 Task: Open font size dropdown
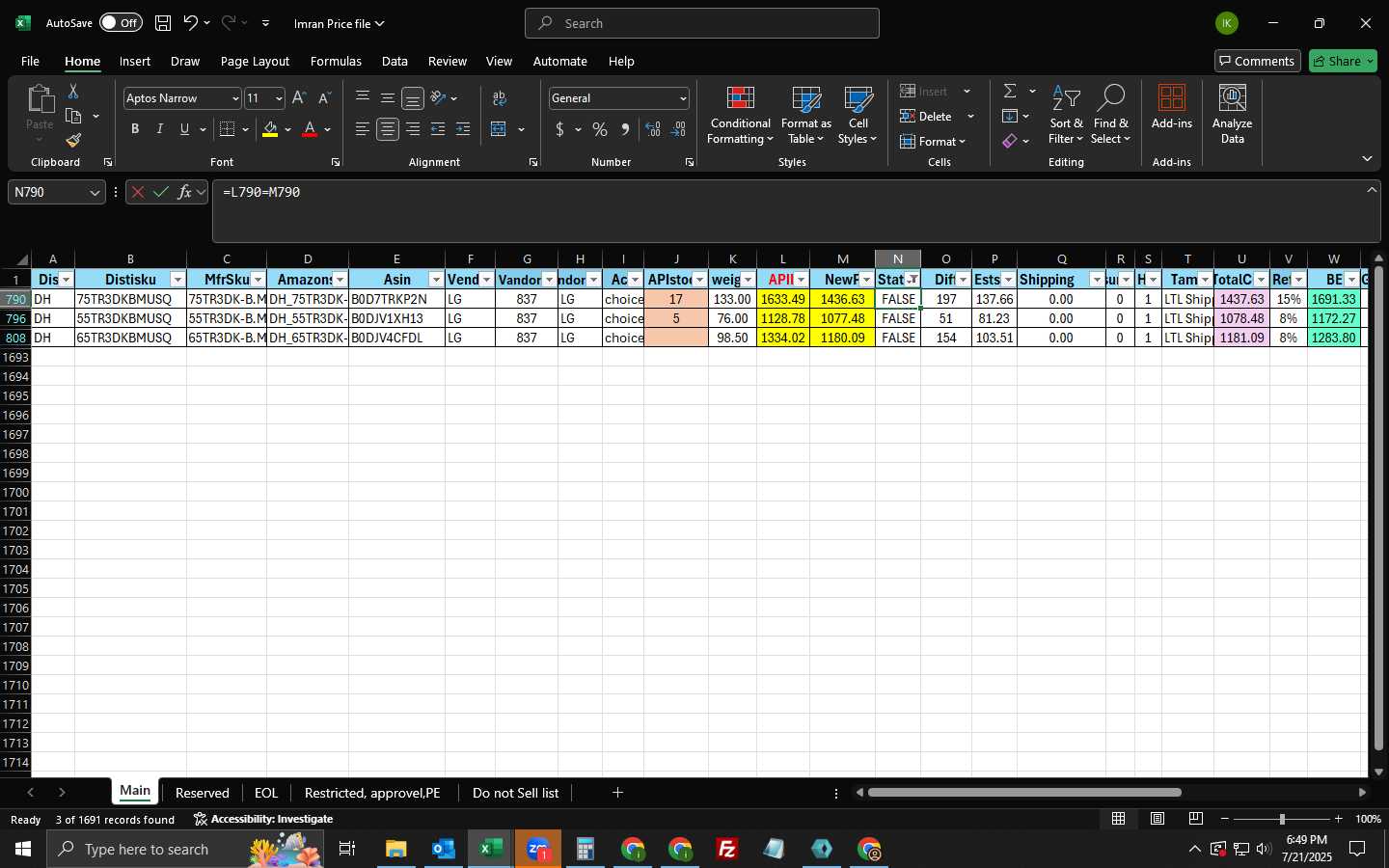pyautogui.click(x=279, y=98)
